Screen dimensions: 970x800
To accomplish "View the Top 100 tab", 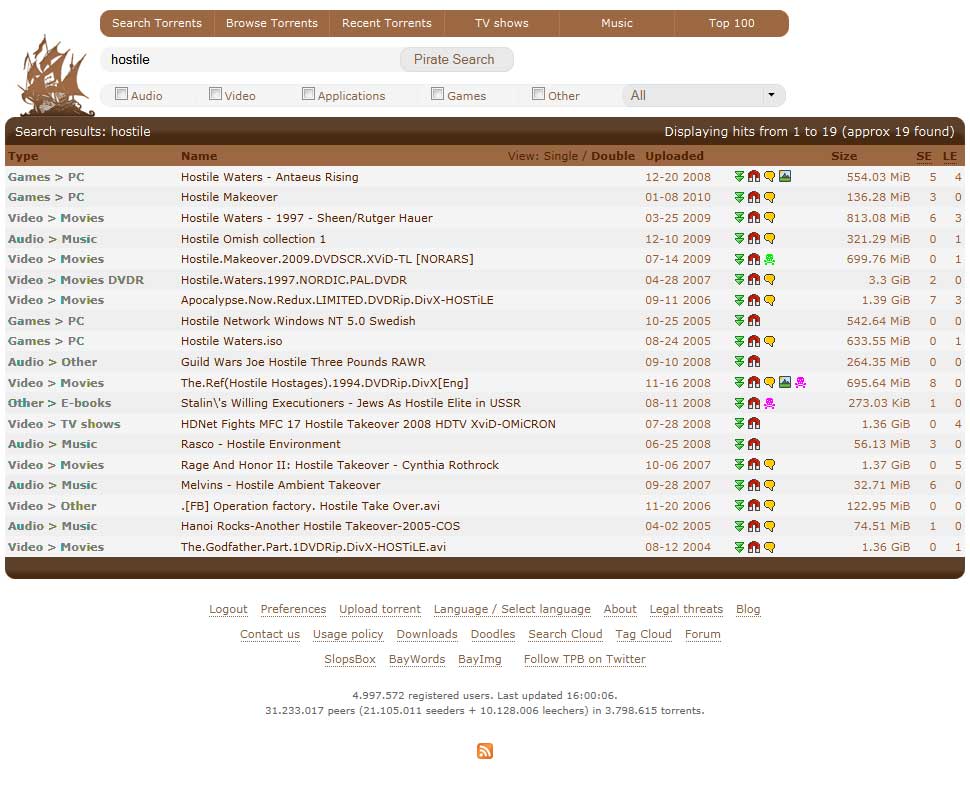I will click(731, 24).
